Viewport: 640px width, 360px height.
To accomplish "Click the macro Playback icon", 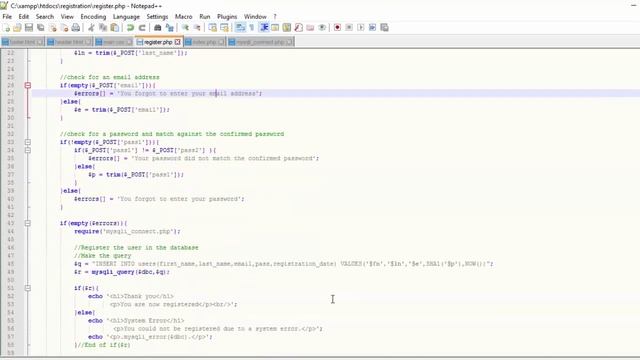I will [x=361, y=28].
